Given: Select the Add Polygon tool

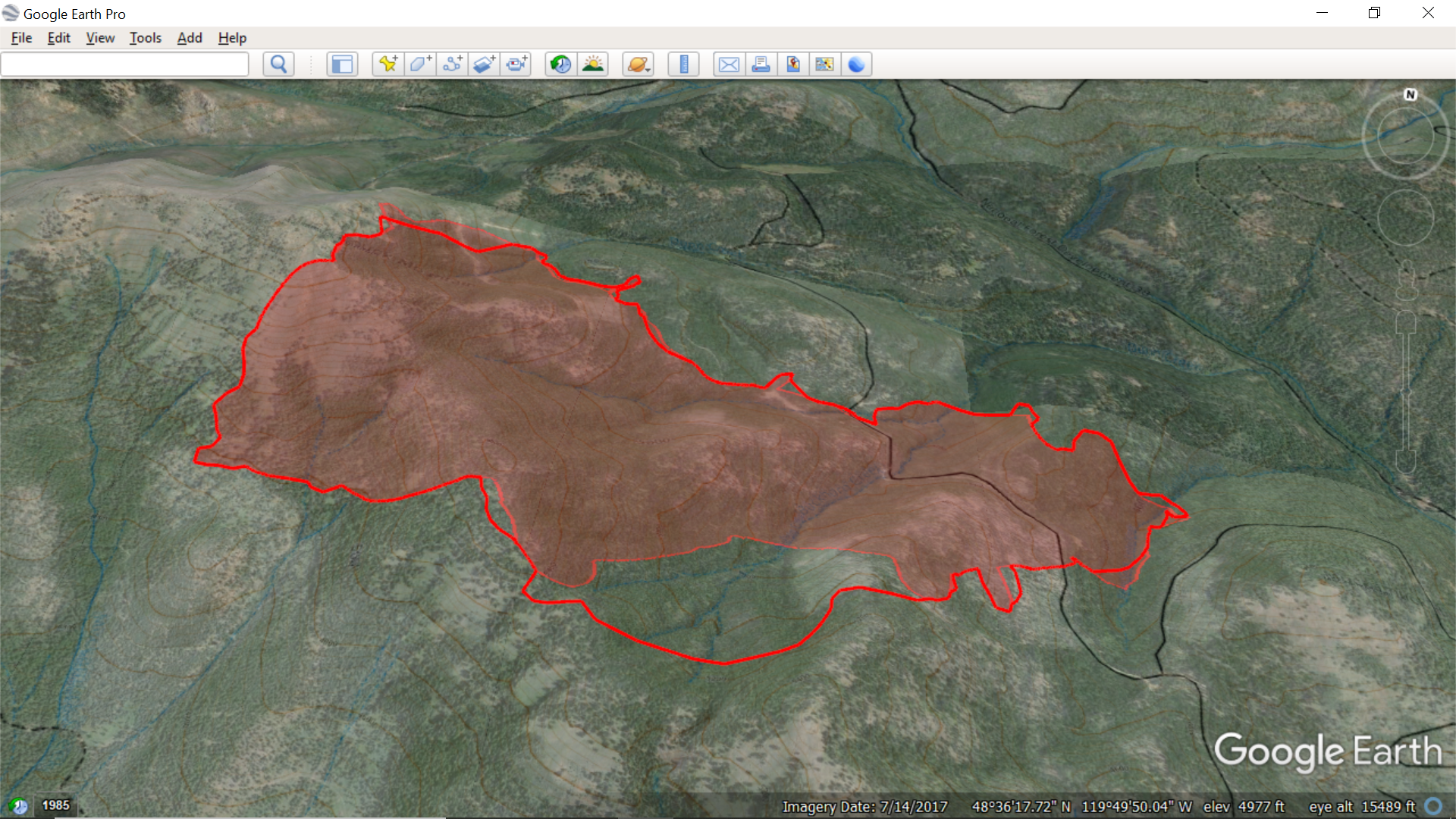Looking at the screenshot, I should 420,64.
